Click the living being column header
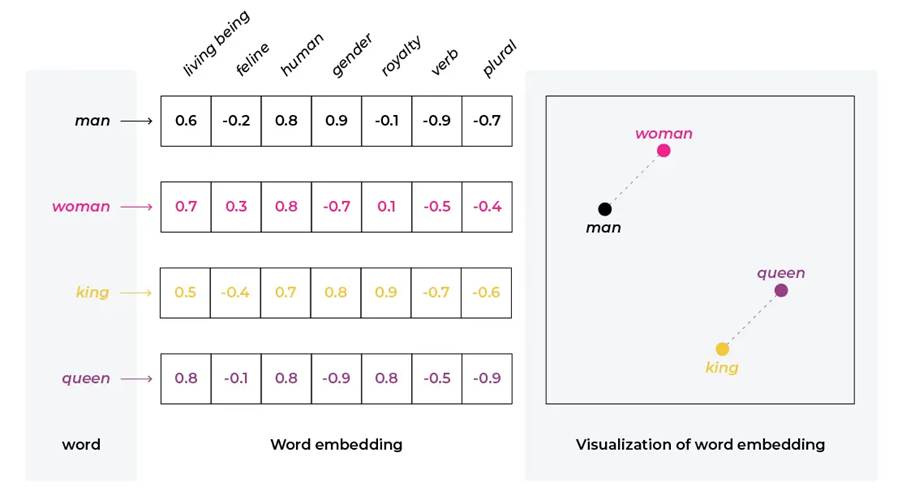The width and height of the screenshot is (902, 504). pos(217,43)
